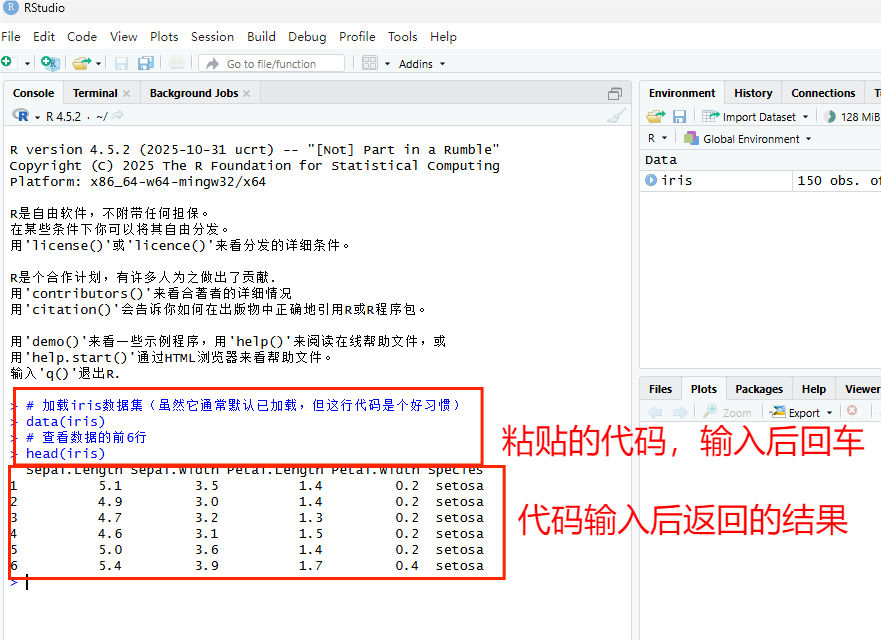The height and width of the screenshot is (640, 881).
Task: Switch to the History tab
Action: tap(753, 93)
